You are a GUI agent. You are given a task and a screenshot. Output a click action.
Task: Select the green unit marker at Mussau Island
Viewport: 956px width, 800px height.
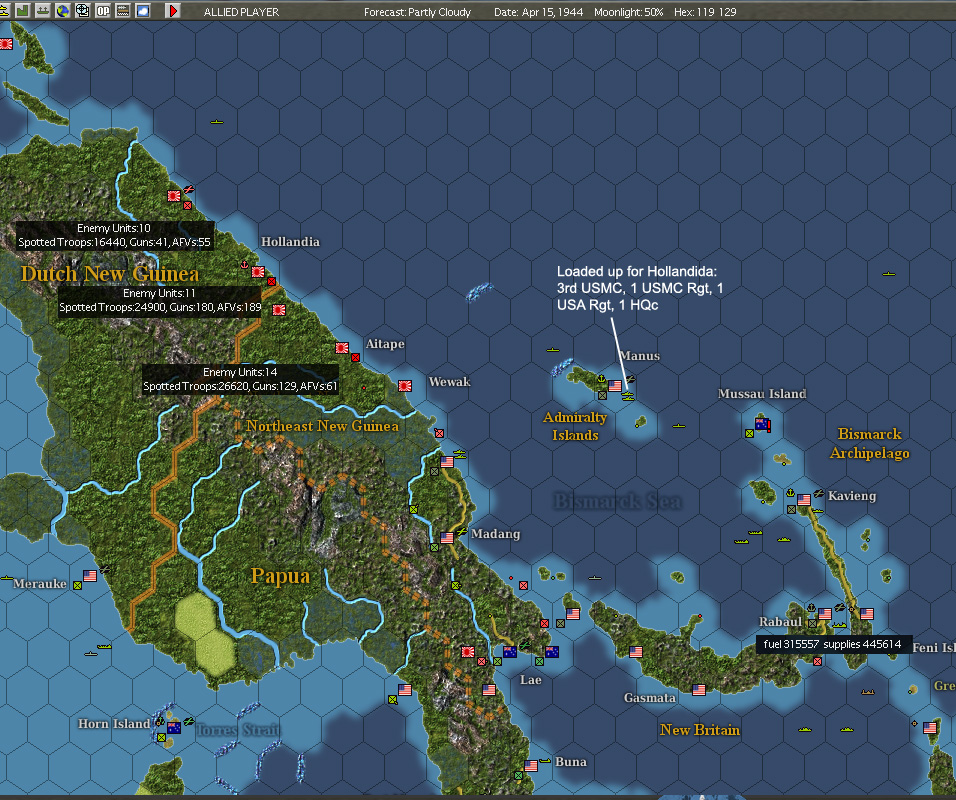point(749,434)
